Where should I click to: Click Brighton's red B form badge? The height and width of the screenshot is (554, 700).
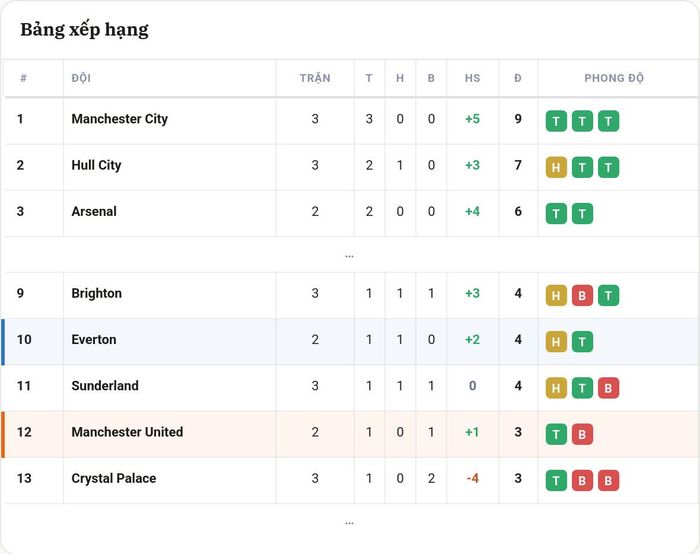[582, 296]
